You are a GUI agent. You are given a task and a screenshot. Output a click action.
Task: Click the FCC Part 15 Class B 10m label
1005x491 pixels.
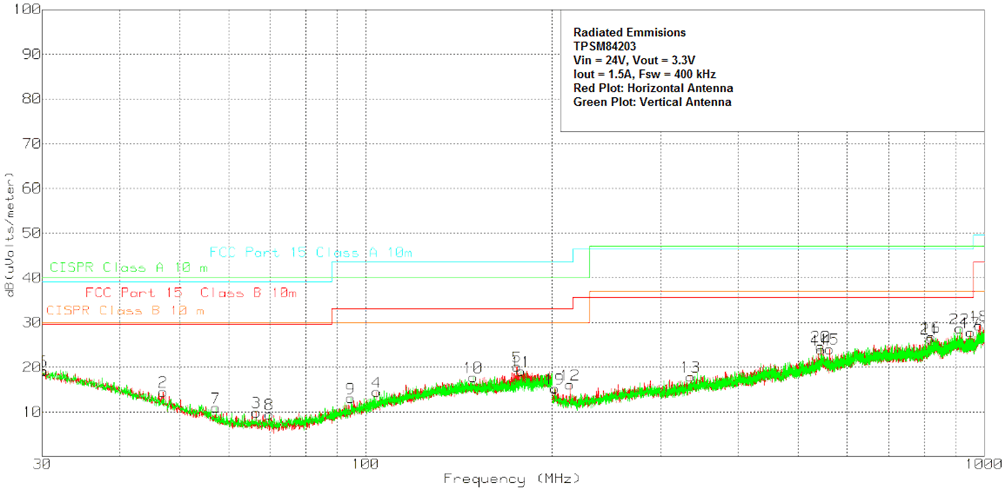190,293
